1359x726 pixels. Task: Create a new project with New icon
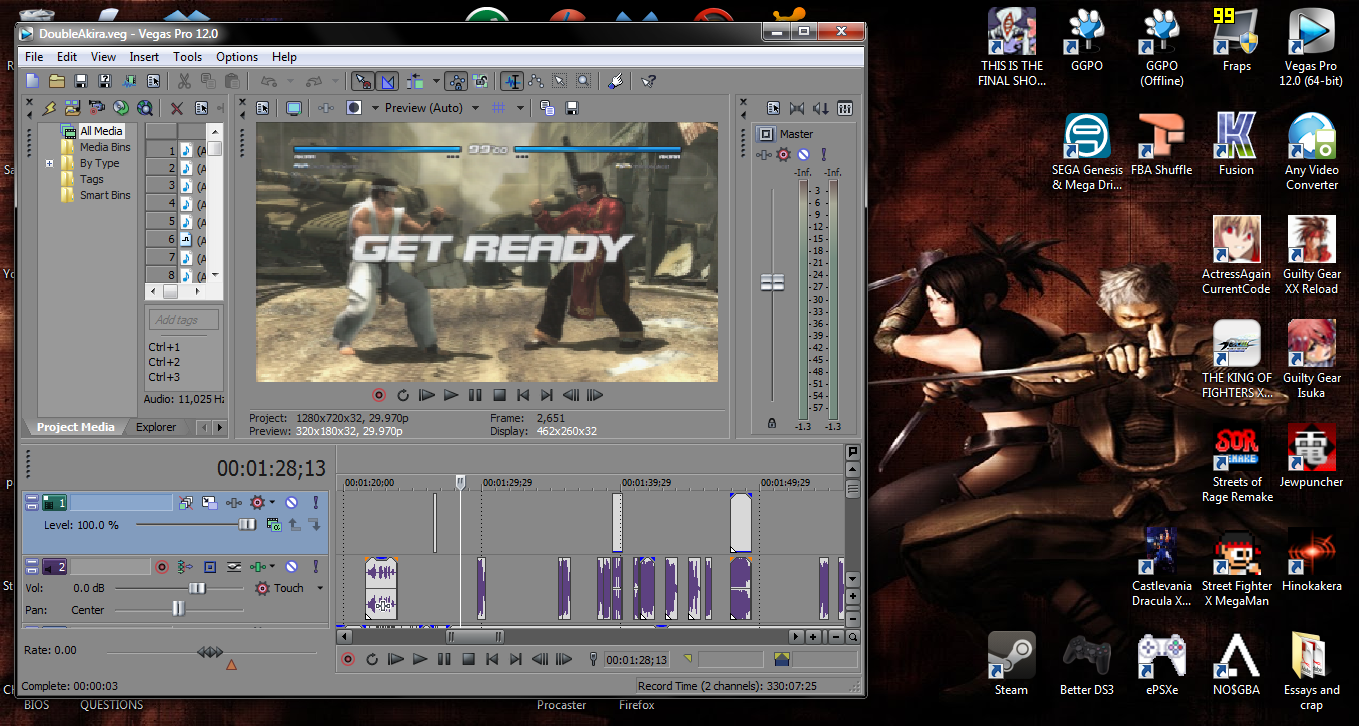(x=33, y=81)
